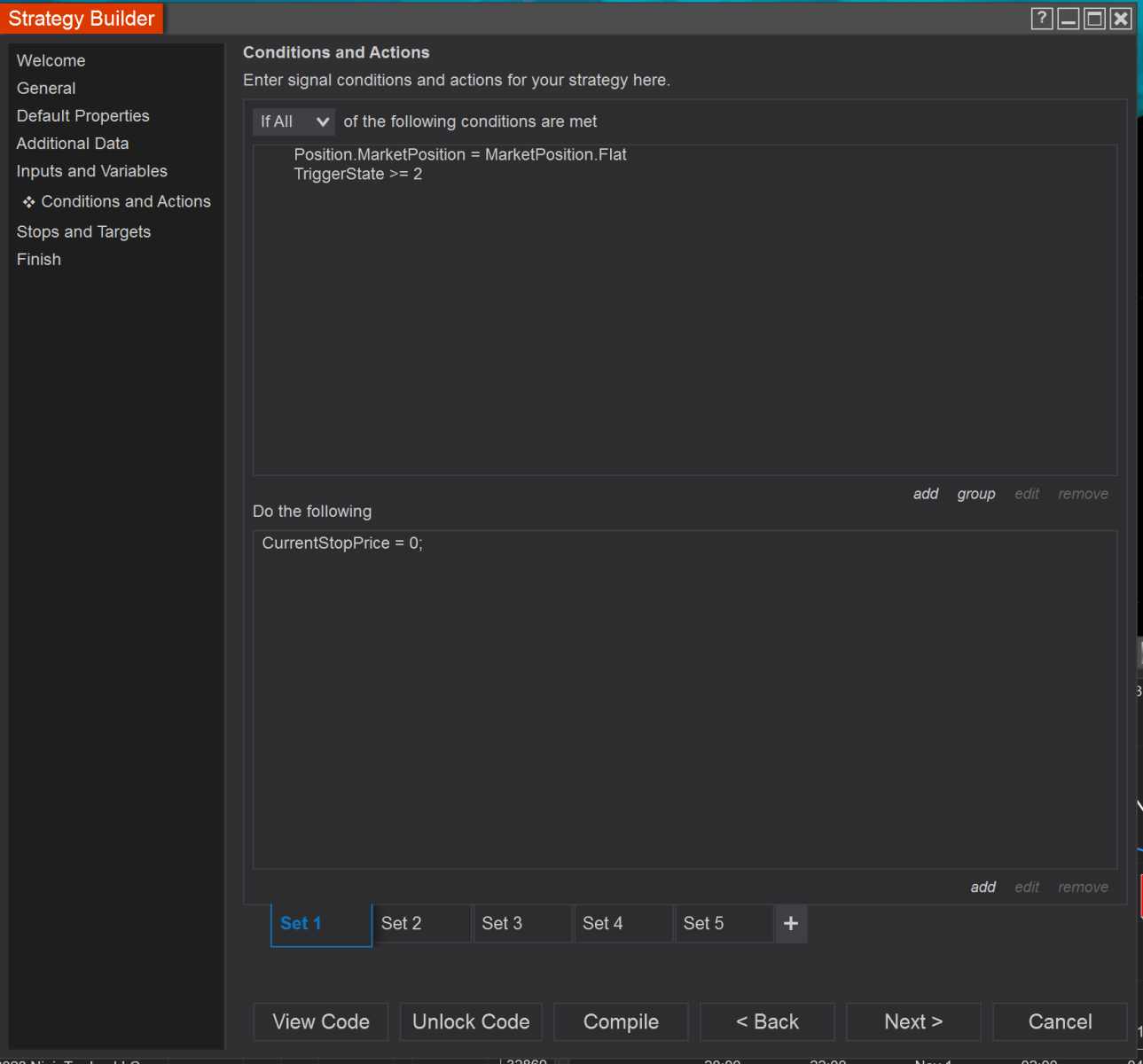This screenshot has height=1064, width=1143.
Task: Click the plus icon to add set
Action: tap(791, 924)
